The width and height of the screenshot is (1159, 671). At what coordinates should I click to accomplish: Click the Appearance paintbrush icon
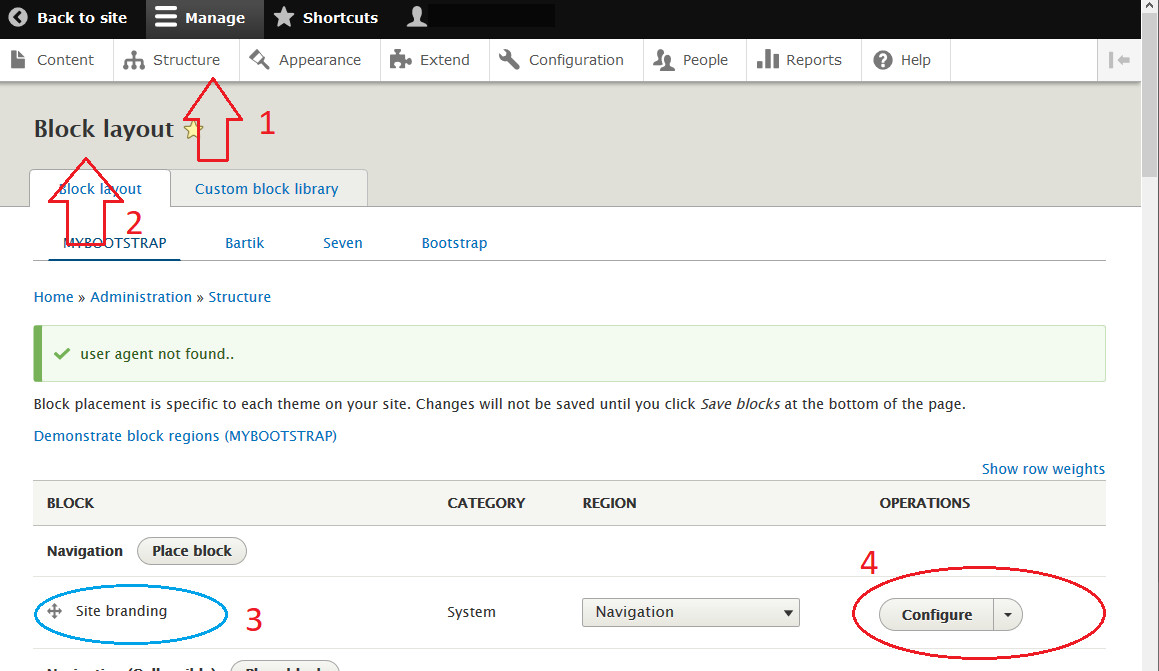tap(259, 59)
